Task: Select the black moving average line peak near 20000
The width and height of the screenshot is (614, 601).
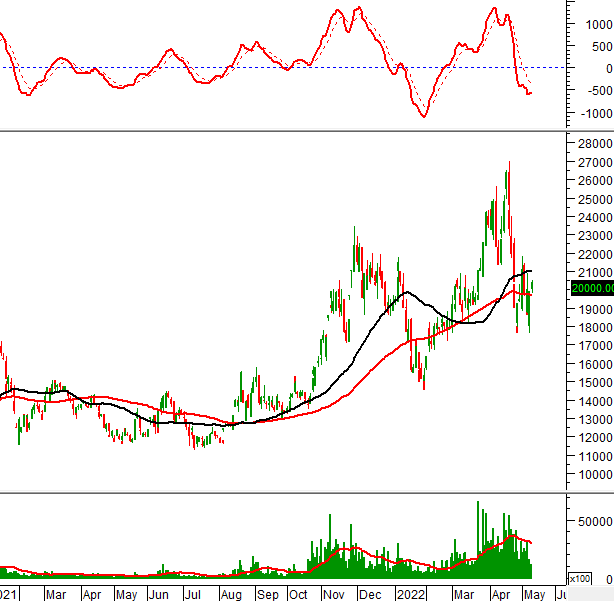Action: 405,293
